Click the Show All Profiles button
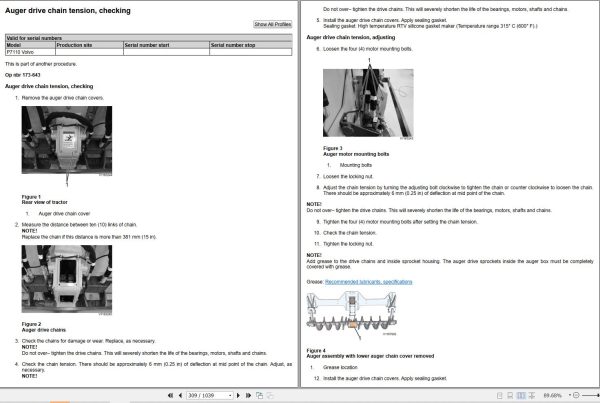This screenshot has height=403, width=600. click(x=273, y=24)
